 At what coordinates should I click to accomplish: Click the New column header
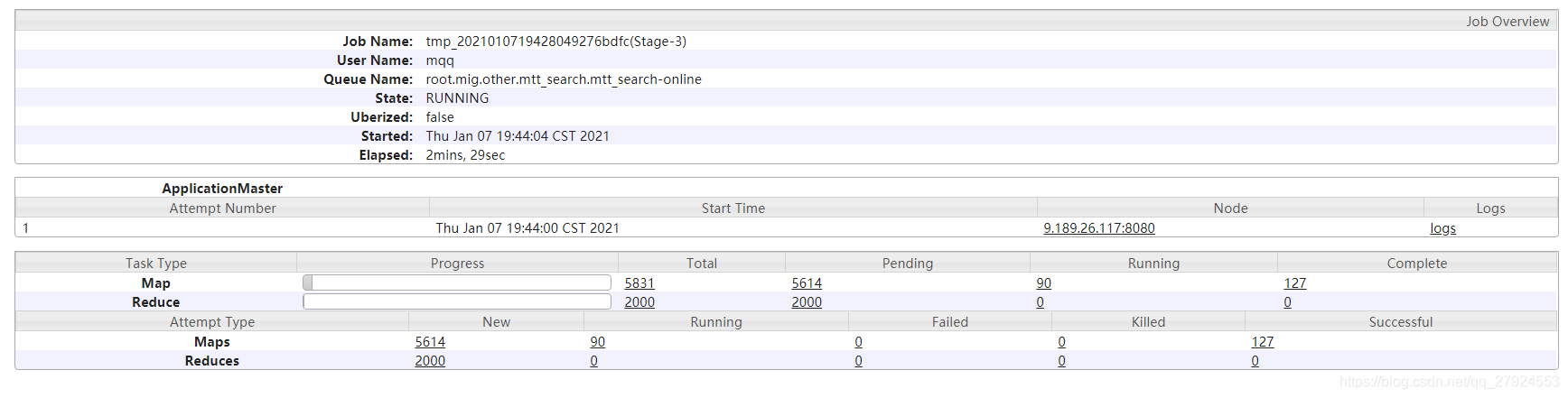(496, 322)
